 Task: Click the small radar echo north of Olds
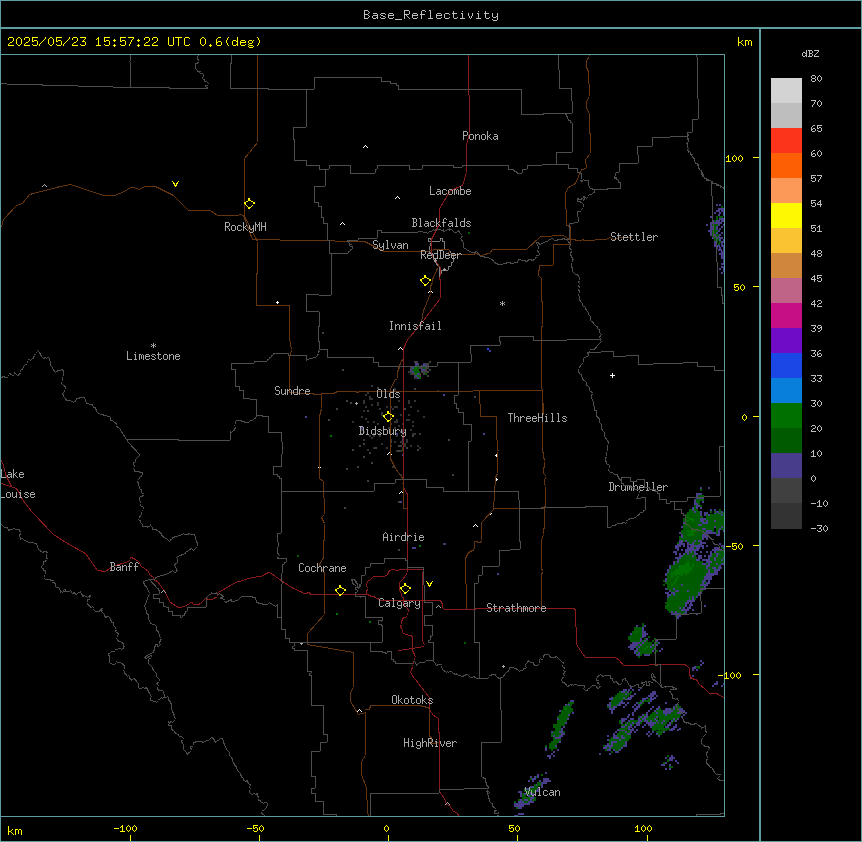point(419,370)
